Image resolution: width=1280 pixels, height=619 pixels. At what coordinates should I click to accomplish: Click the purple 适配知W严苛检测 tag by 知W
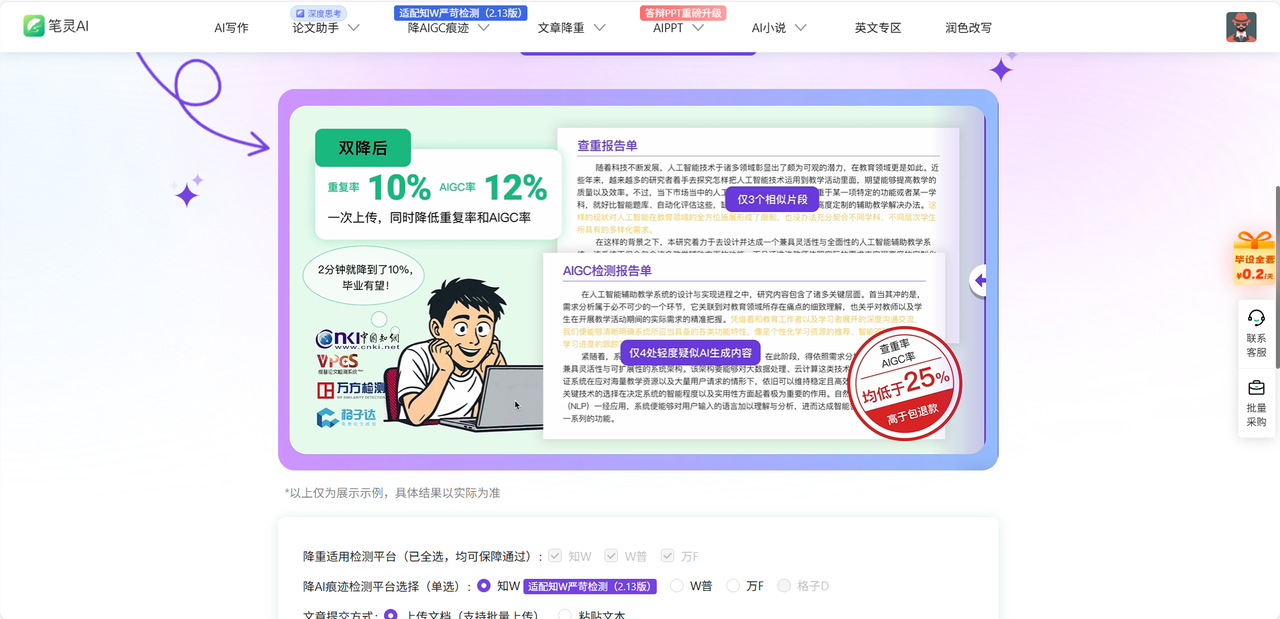point(590,586)
